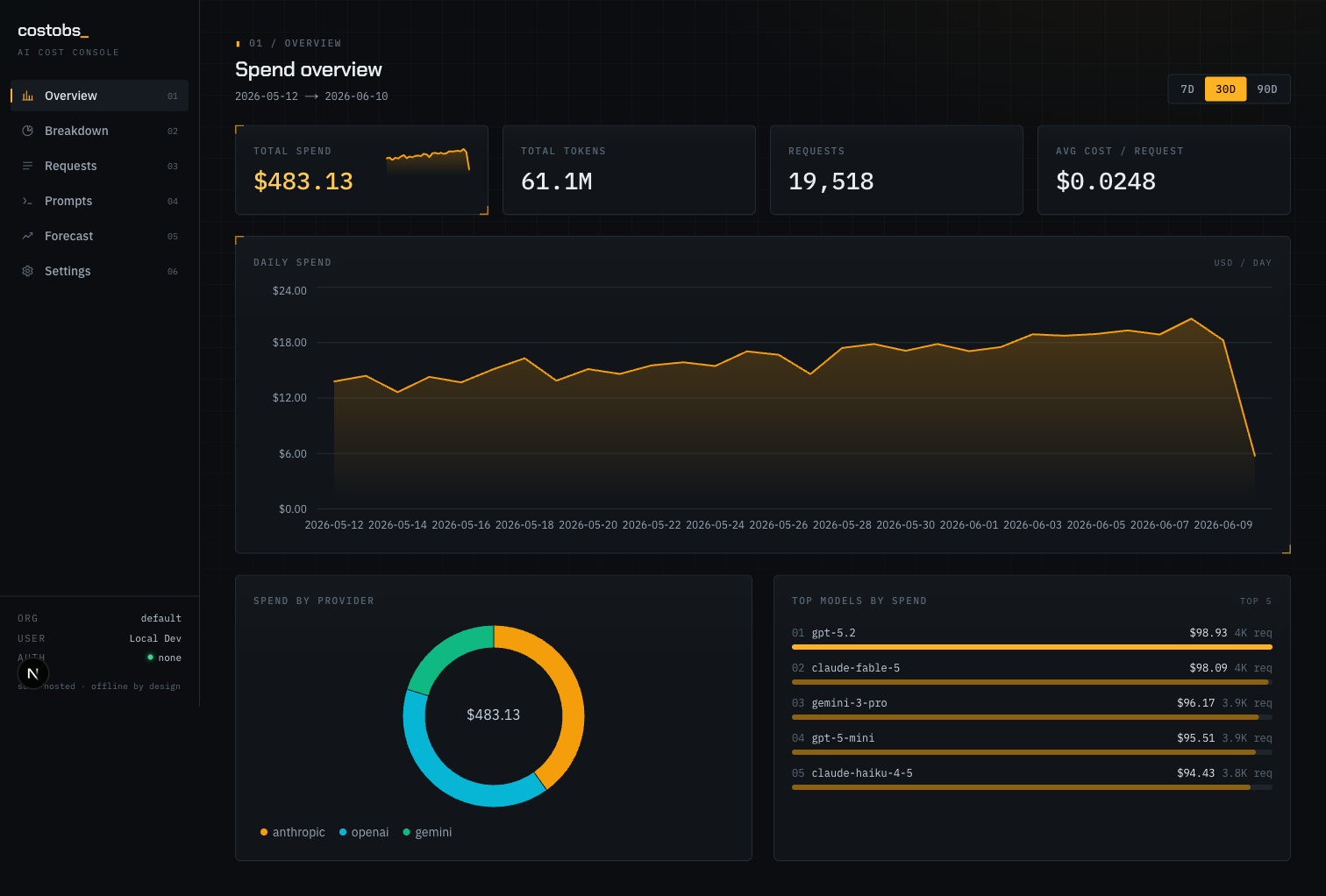Click the org value 'default'
Screen dimensions: 1326x896
[x=161, y=619]
